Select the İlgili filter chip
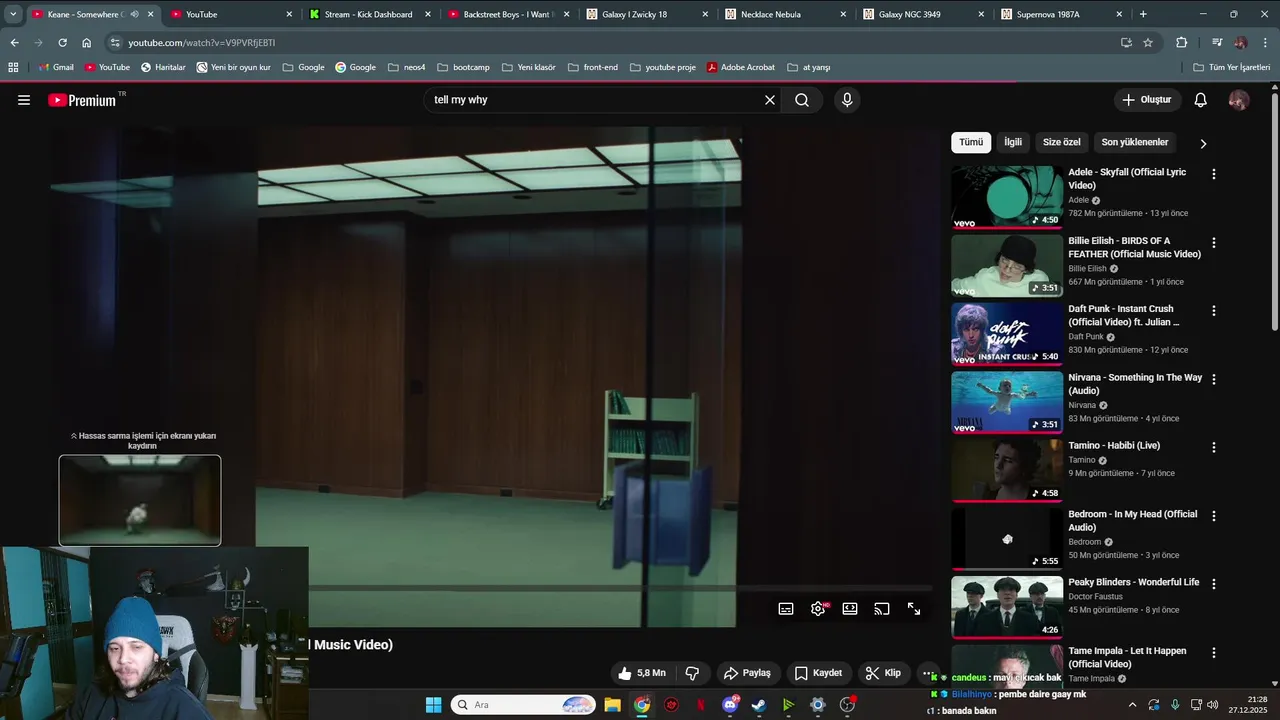 click(1013, 142)
